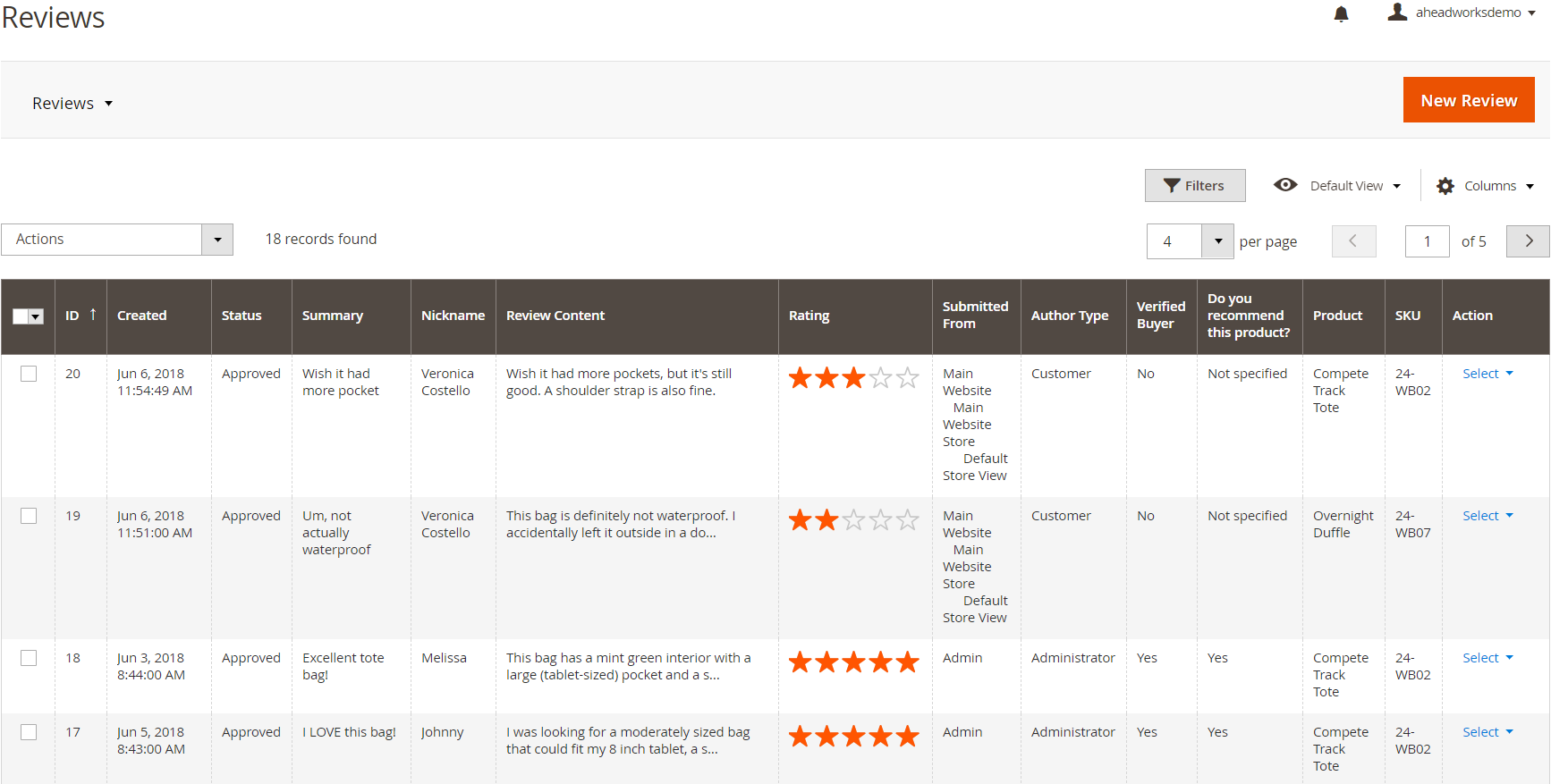The height and width of the screenshot is (784, 1551).
Task: Click the five-star rating of review 18
Action: click(x=853, y=662)
